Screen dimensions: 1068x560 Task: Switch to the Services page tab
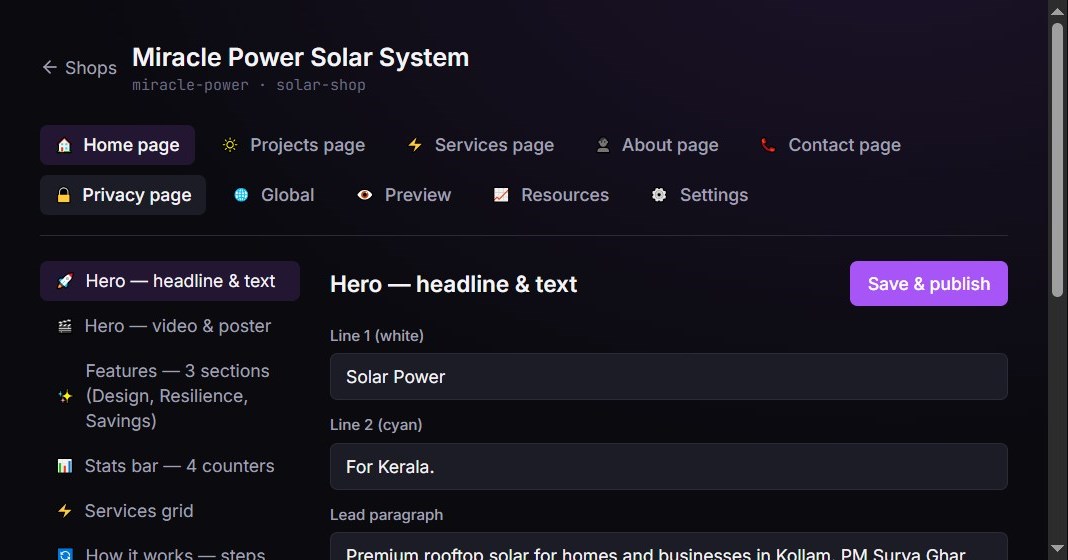[480, 145]
